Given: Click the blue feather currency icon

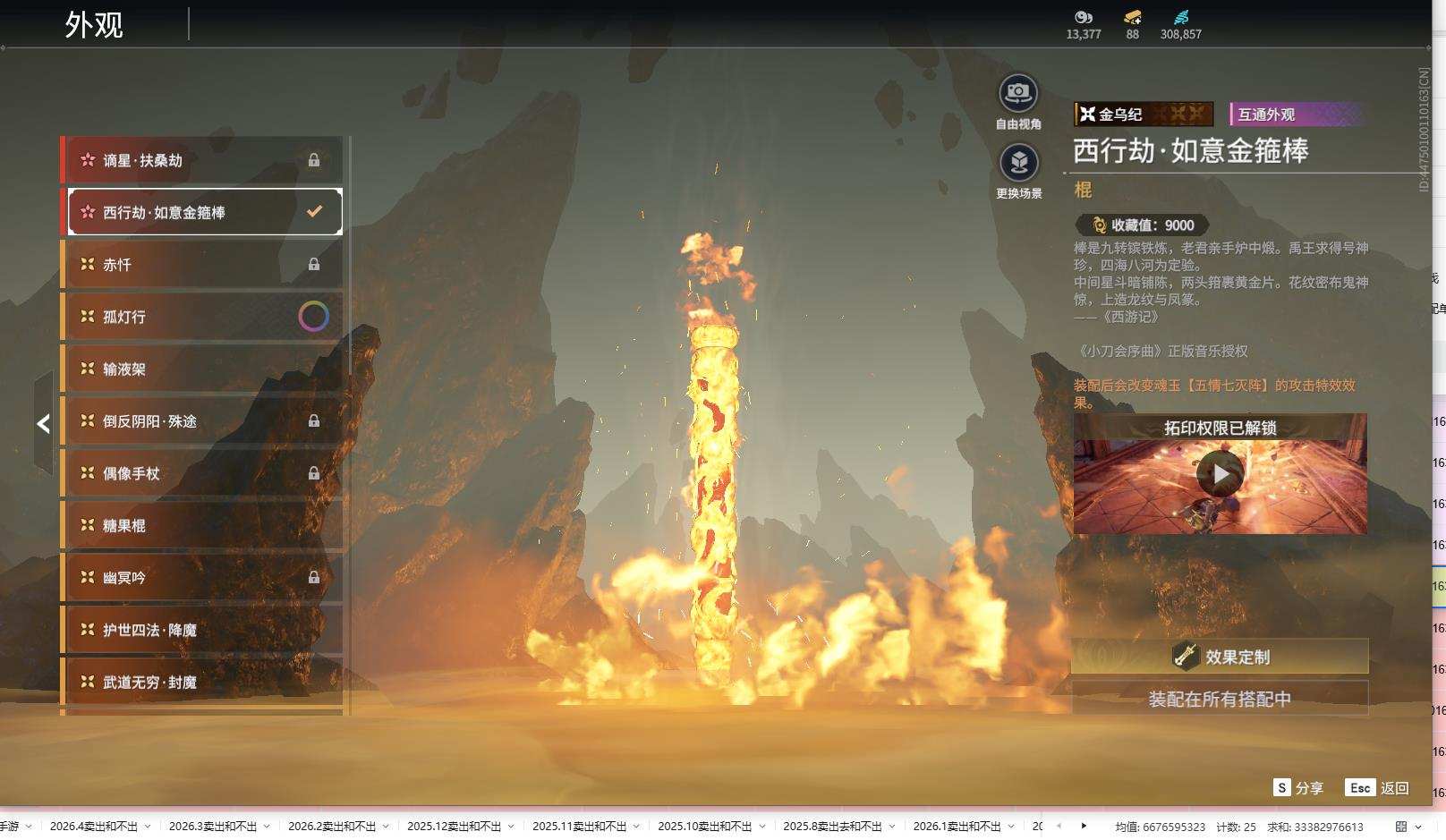Looking at the screenshot, I should coord(1180,17).
